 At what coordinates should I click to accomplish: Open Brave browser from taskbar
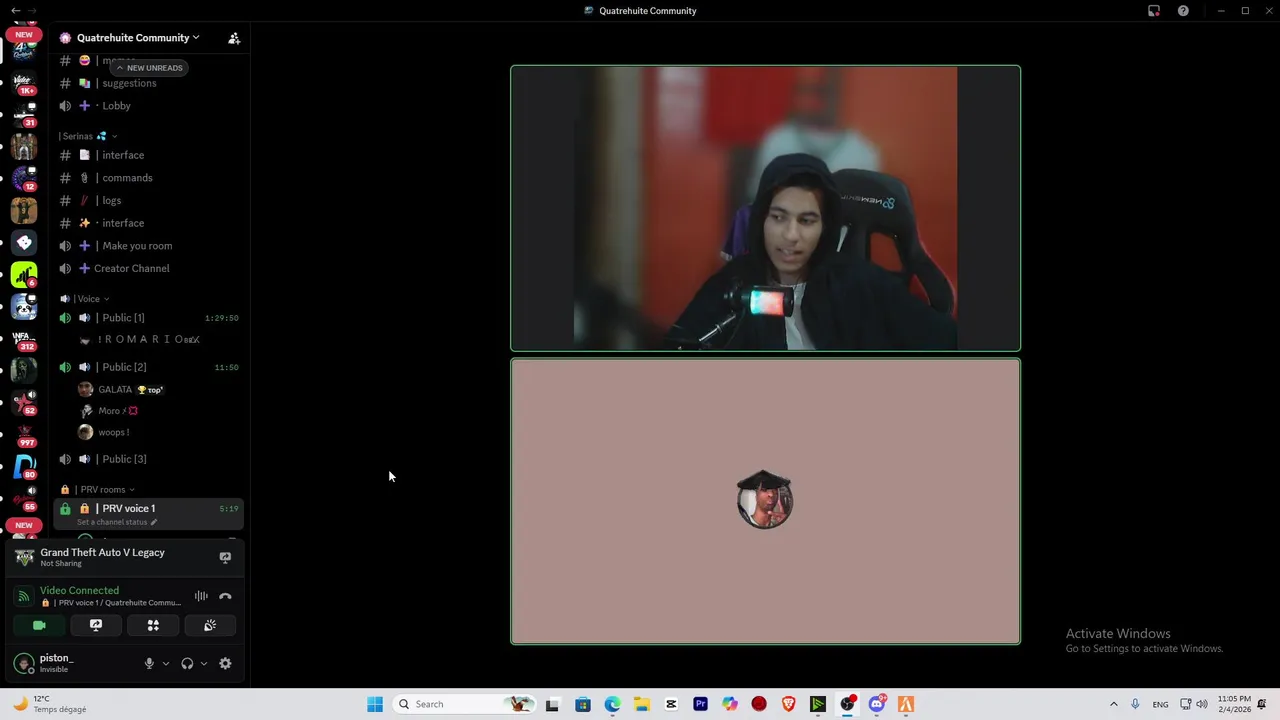788,704
